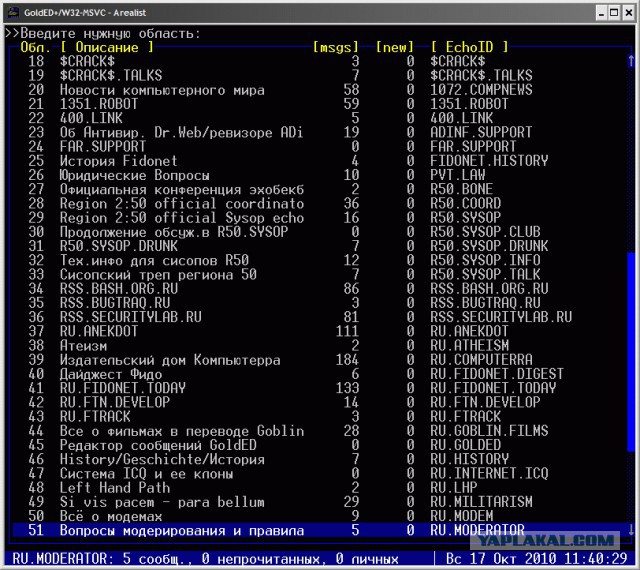Select area 36 RSS.SECURITYLAB.RU

(x=320, y=317)
